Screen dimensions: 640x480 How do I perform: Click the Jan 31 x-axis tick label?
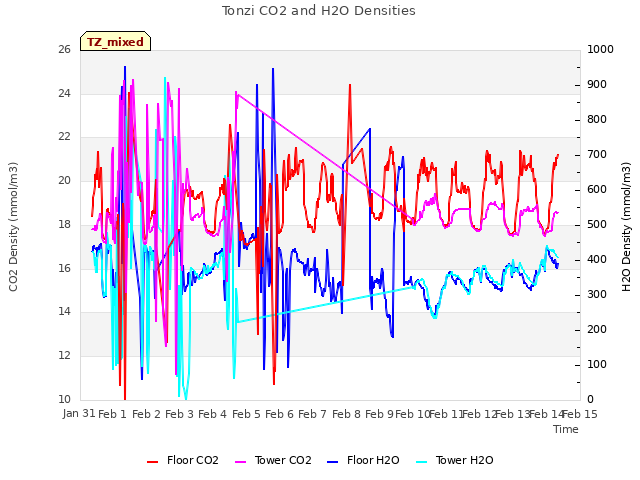[79, 413]
